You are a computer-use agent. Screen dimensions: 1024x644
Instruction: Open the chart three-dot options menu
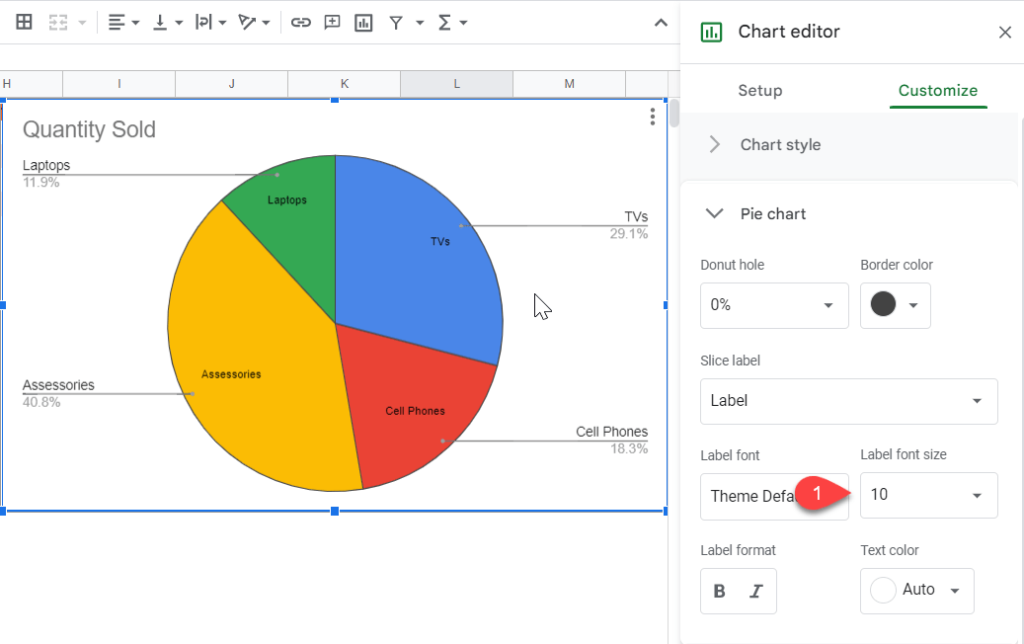tap(652, 117)
